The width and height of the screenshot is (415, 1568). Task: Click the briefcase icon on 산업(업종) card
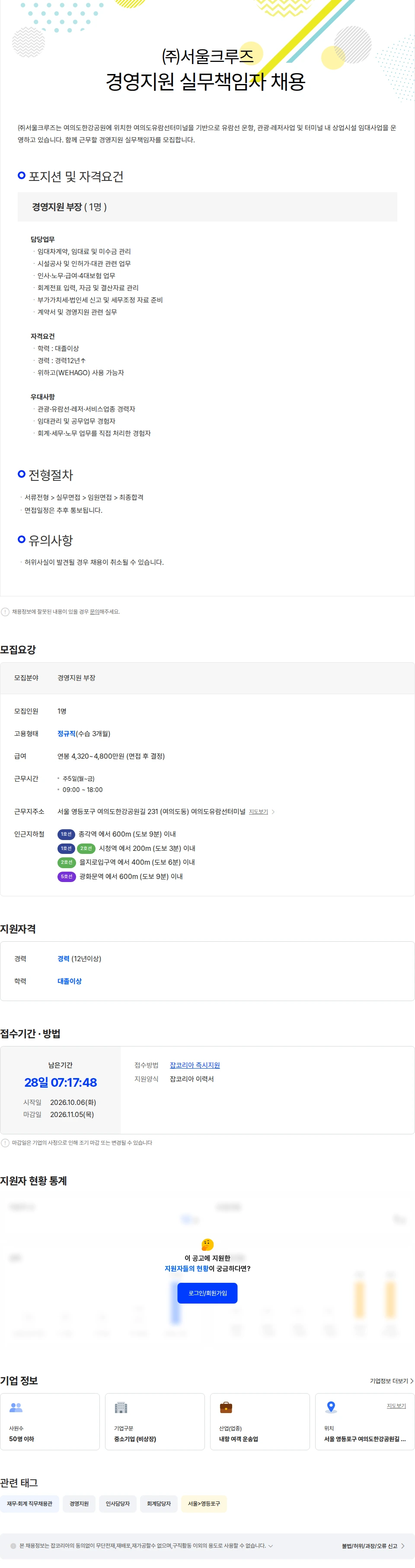click(x=226, y=1407)
